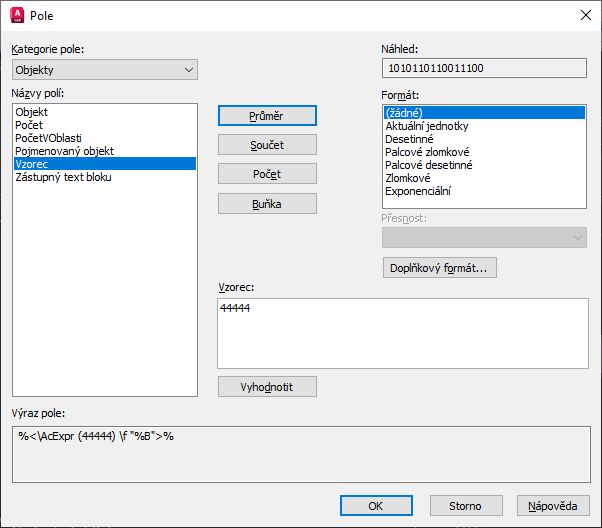Screen dimensions: 602x528
Task: Select Počet in field names list
Action: [x=31, y=126]
